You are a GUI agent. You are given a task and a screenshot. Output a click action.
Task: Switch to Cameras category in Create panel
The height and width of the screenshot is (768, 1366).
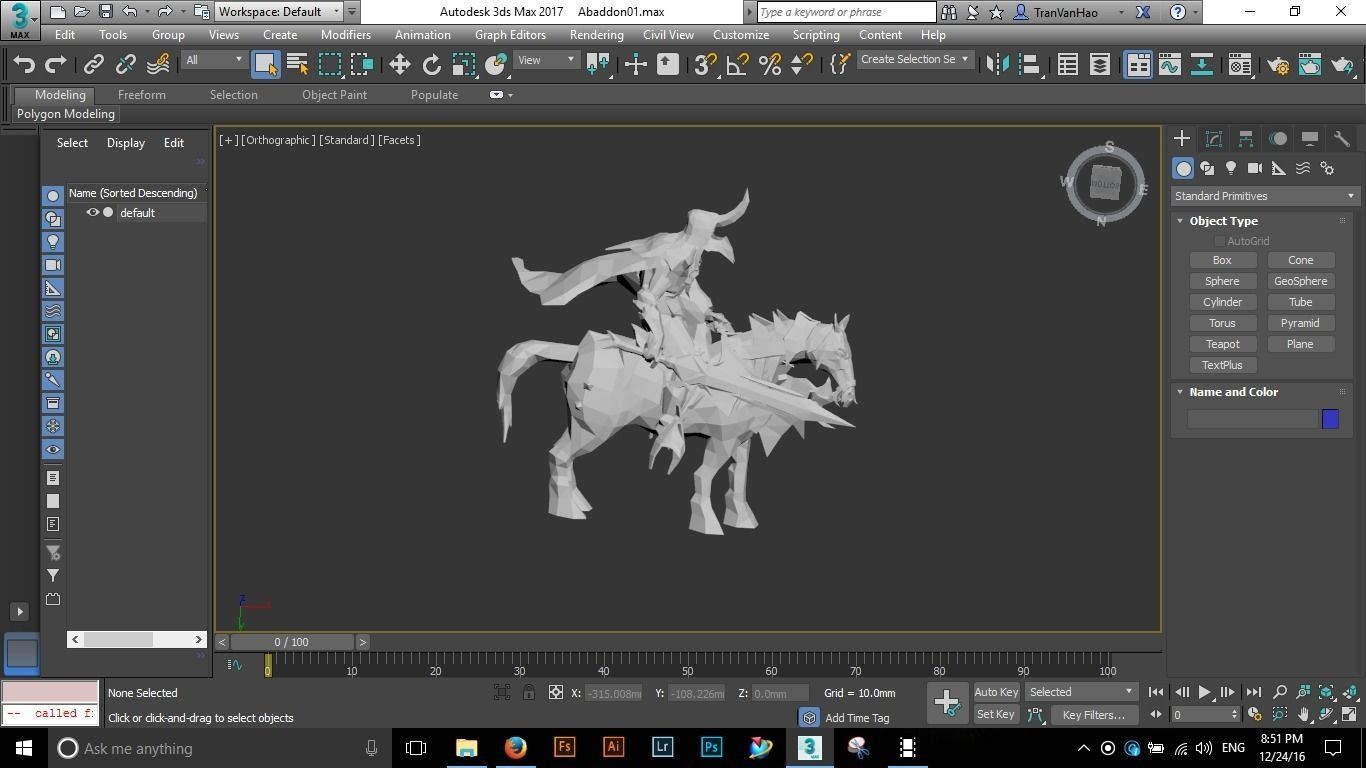click(1255, 168)
